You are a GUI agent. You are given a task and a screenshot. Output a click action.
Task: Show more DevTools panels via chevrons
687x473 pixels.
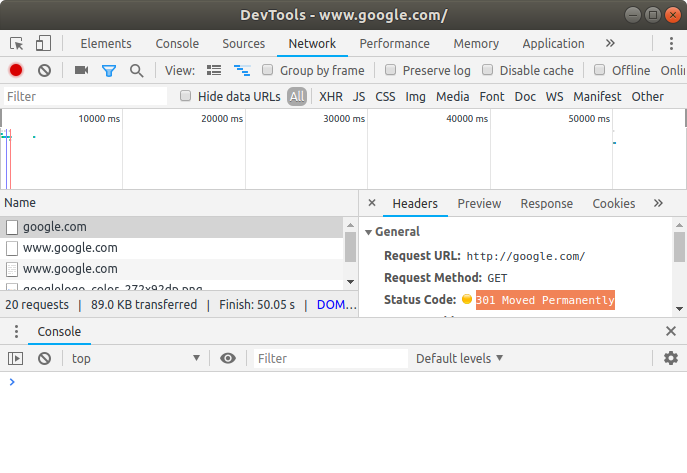pos(610,43)
